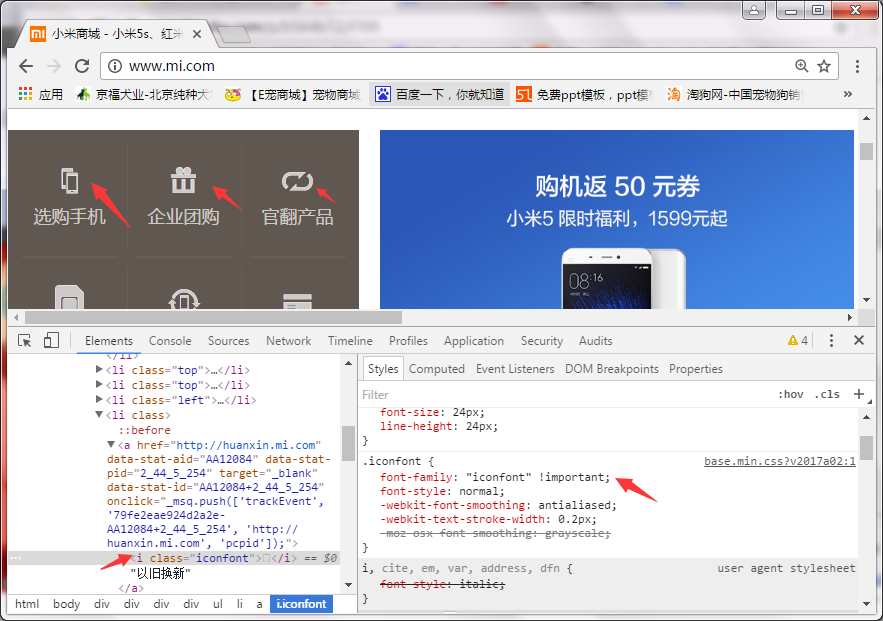Select the body breadcrumb
Viewport: 883px width, 621px height.
pyautogui.click(x=66, y=604)
